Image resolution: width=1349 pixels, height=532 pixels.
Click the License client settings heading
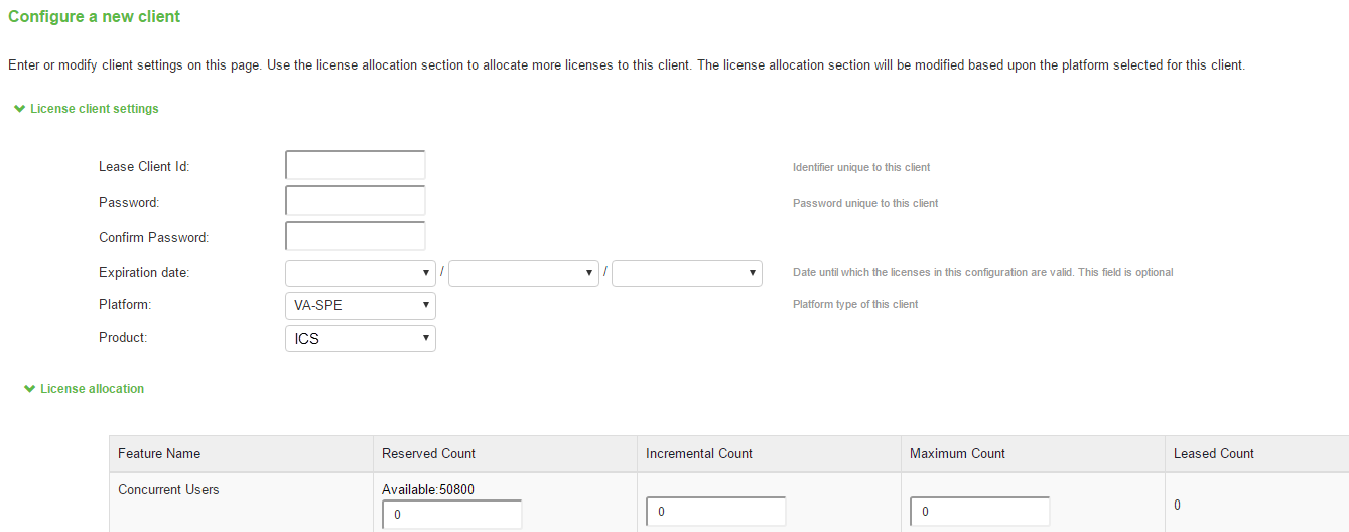94,109
